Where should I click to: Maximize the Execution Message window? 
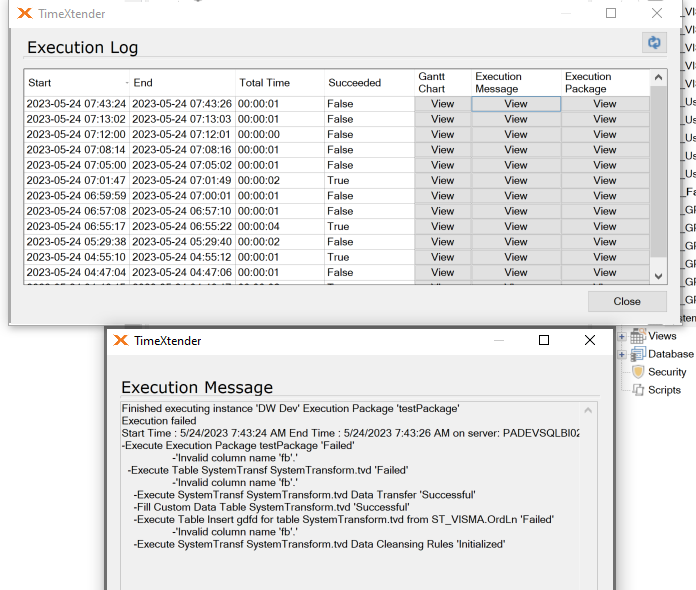544,340
